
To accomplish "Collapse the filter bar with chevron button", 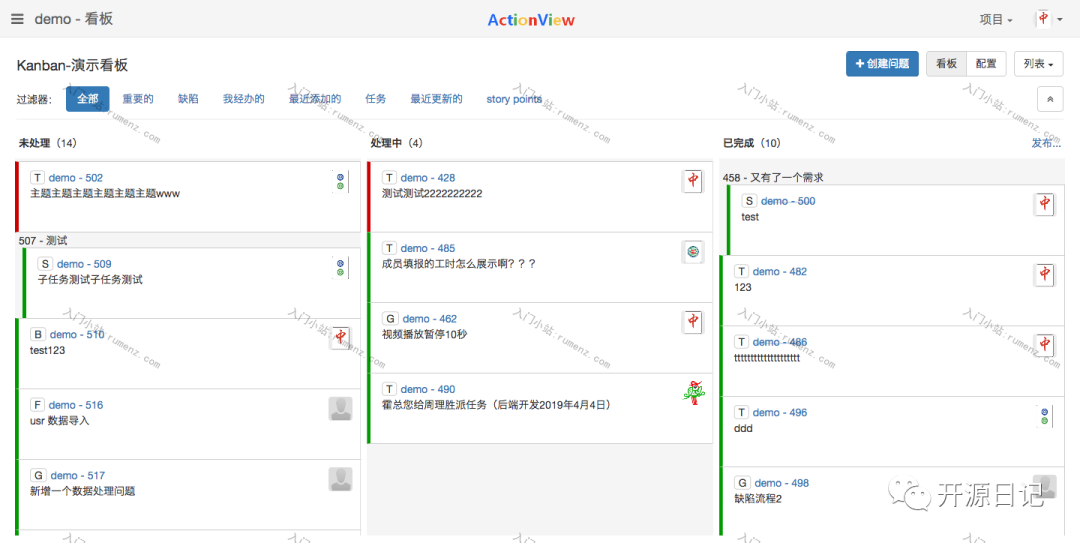I will 1050,99.
